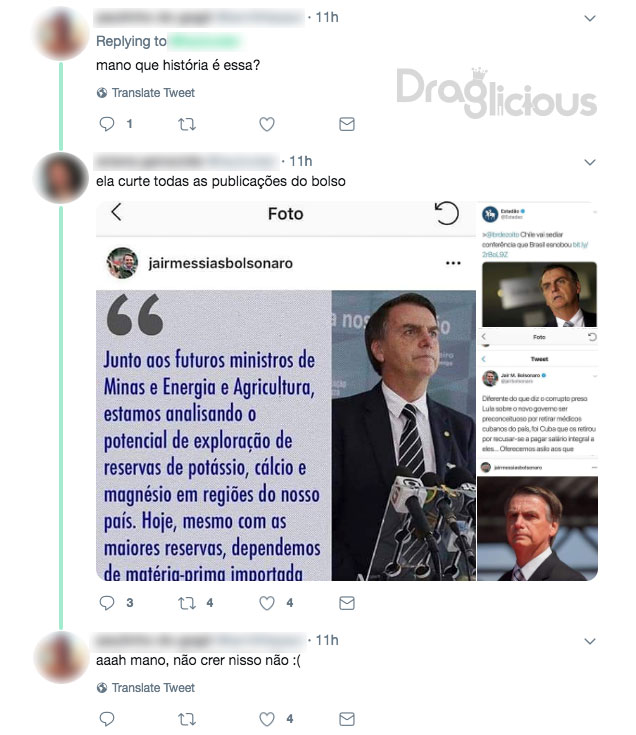Click Translate Tweet under 'aaah mano' tweet
Screen dimensions: 636x735
[146, 688]
